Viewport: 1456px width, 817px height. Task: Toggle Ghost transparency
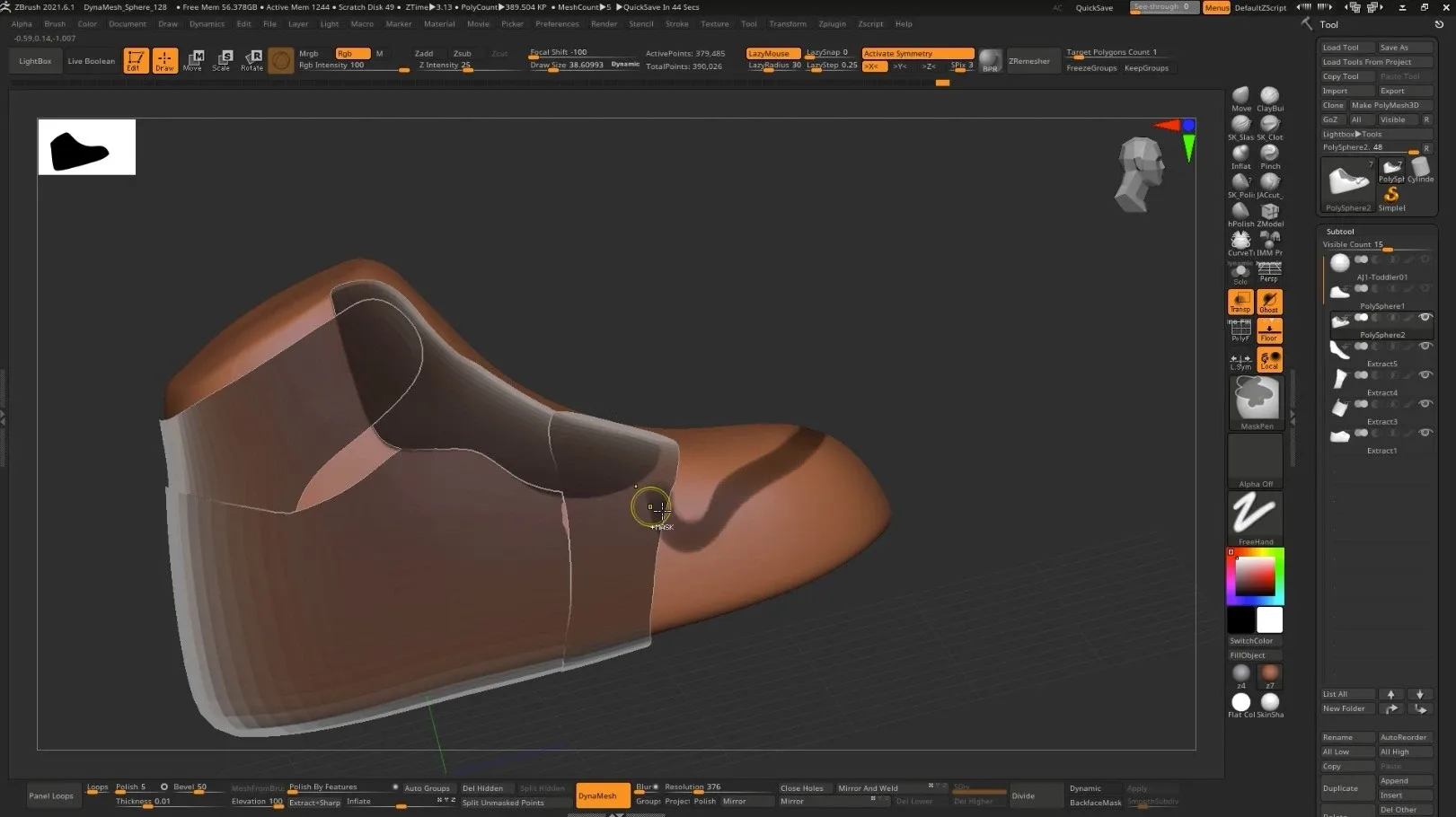point(1269,302)
